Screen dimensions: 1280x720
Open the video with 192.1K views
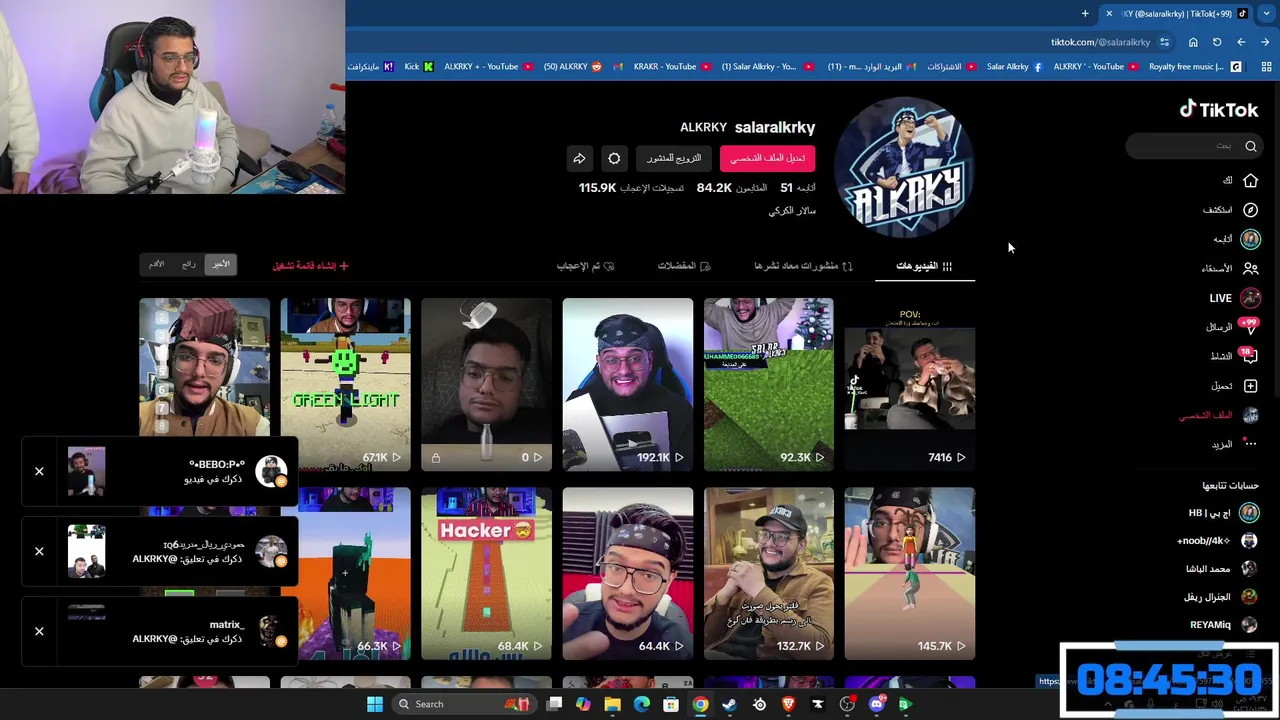click(627, 384)
